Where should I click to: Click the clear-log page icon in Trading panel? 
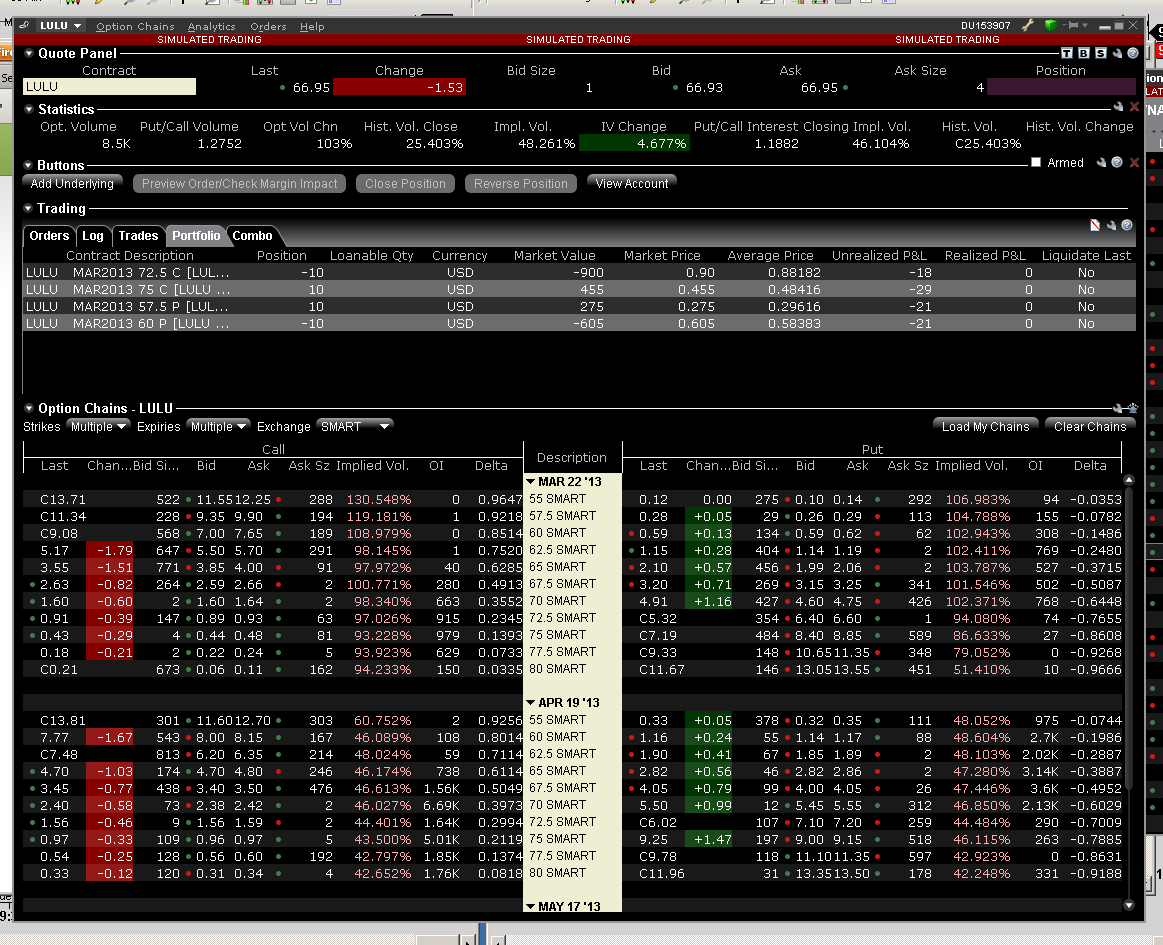tap(1095, 225)
